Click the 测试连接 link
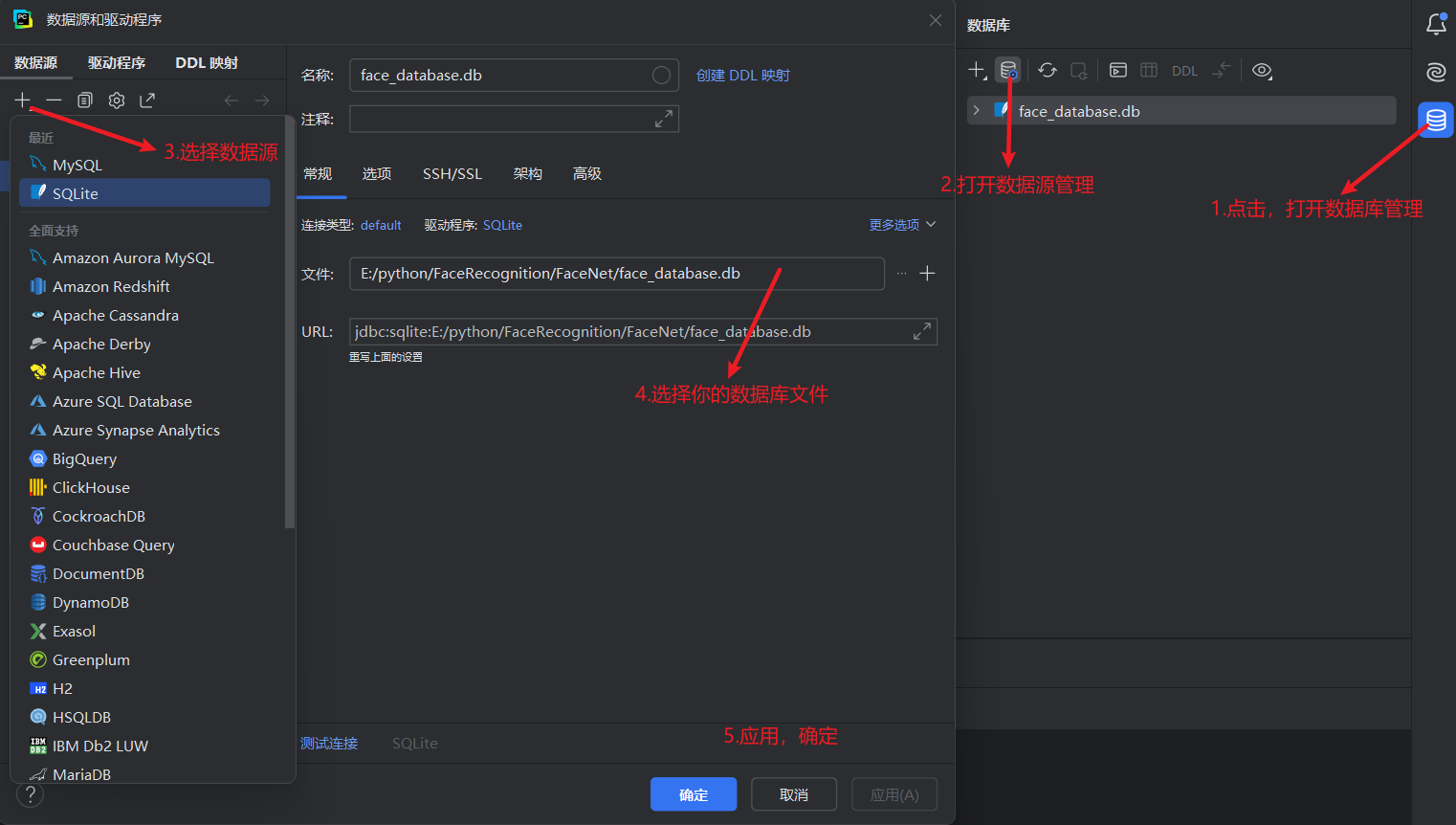This screenshot has height=825, width=1456. [x=329, y=743]
